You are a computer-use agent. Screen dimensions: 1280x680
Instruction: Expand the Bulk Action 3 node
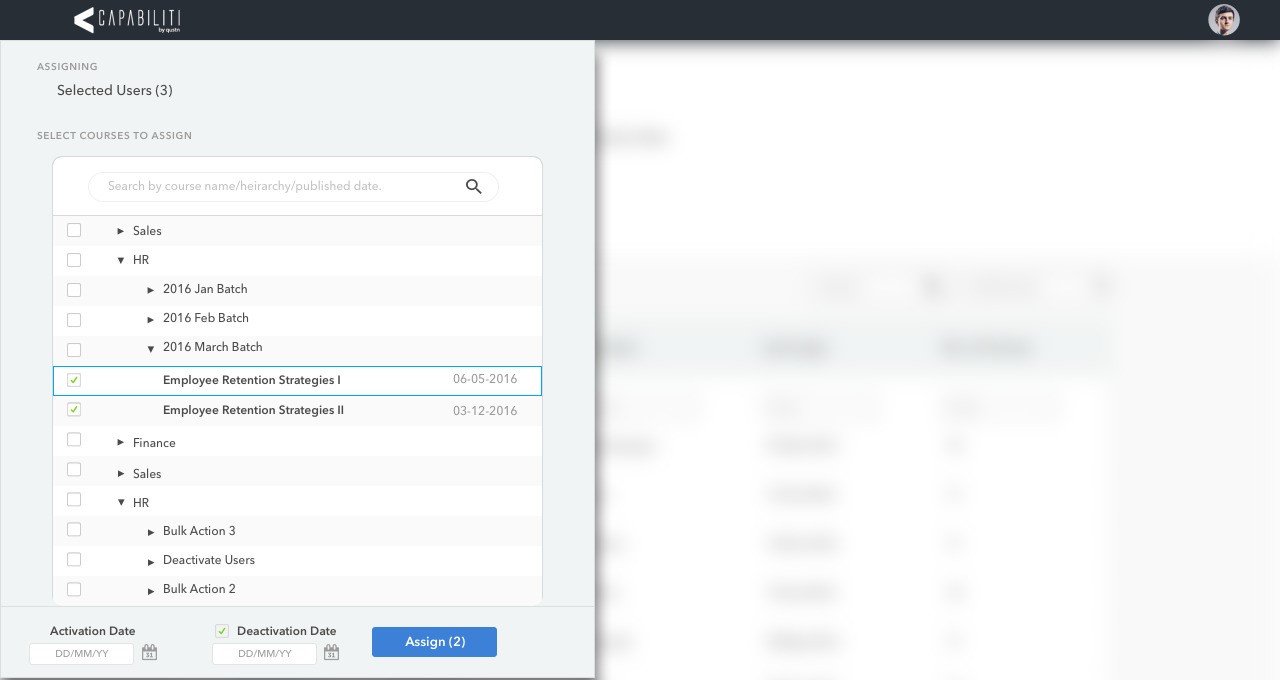point(151,532)
